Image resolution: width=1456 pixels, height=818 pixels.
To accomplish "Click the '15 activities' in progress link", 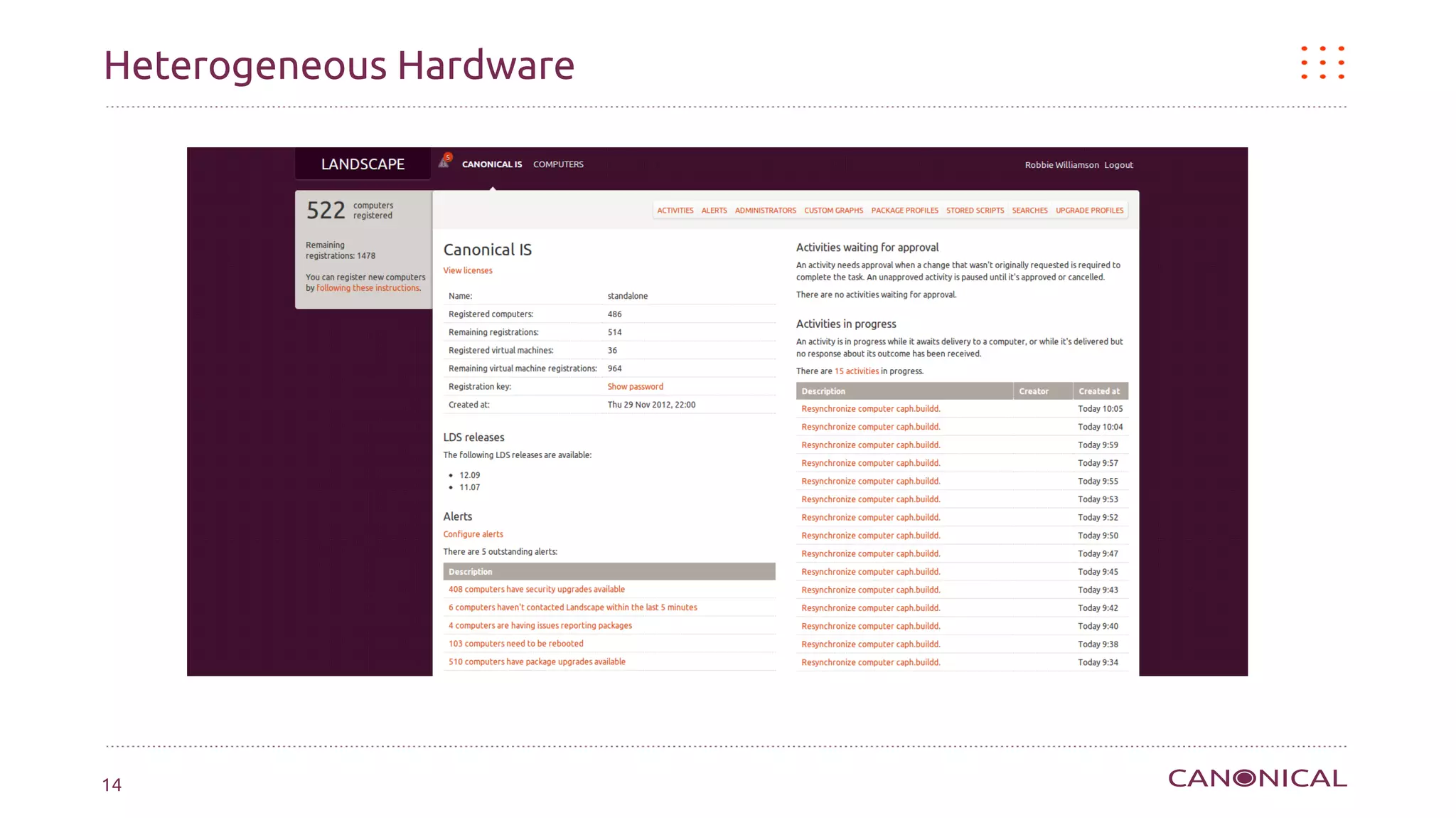I will (856, 371).
